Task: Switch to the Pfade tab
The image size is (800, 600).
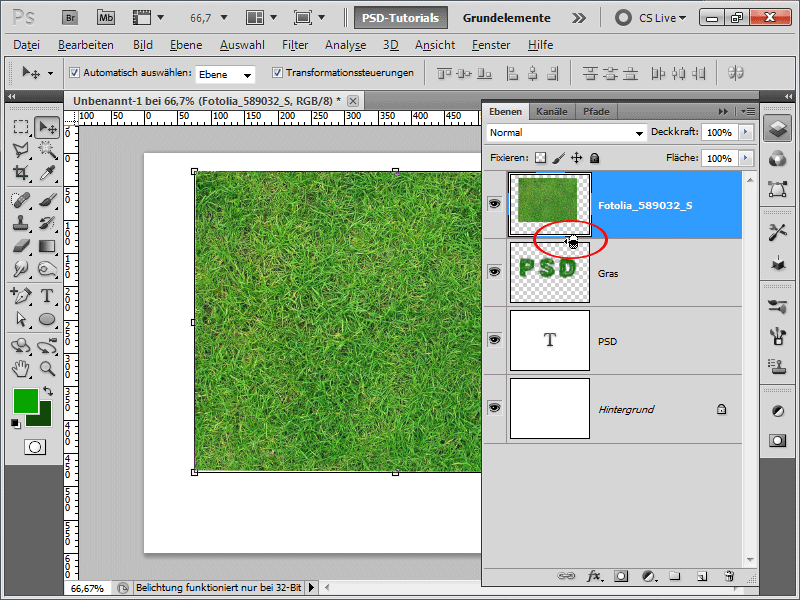Action: 596,111
